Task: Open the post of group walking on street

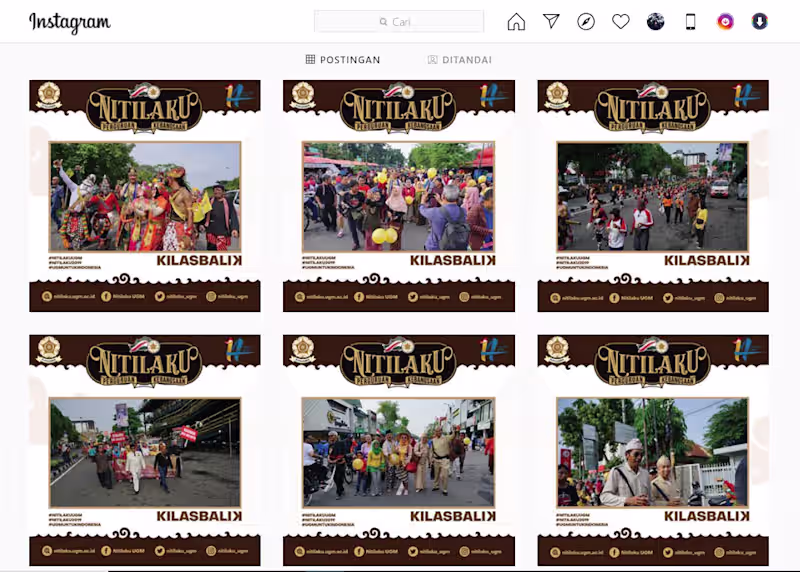Action: (399, 451)
